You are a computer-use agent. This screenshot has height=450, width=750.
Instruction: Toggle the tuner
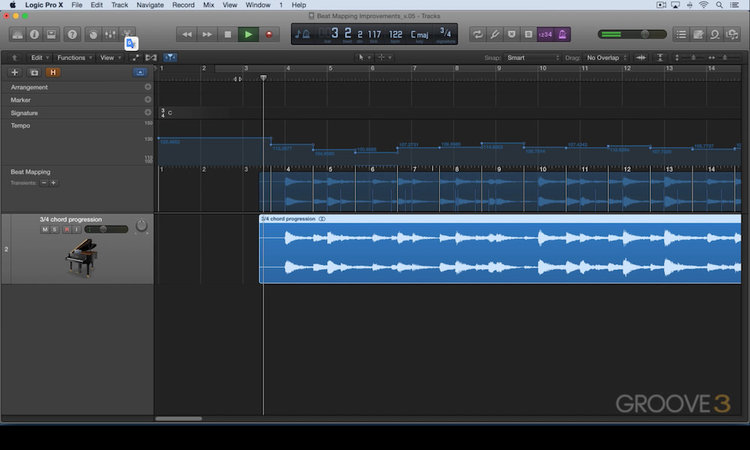(x=495, y=34)
